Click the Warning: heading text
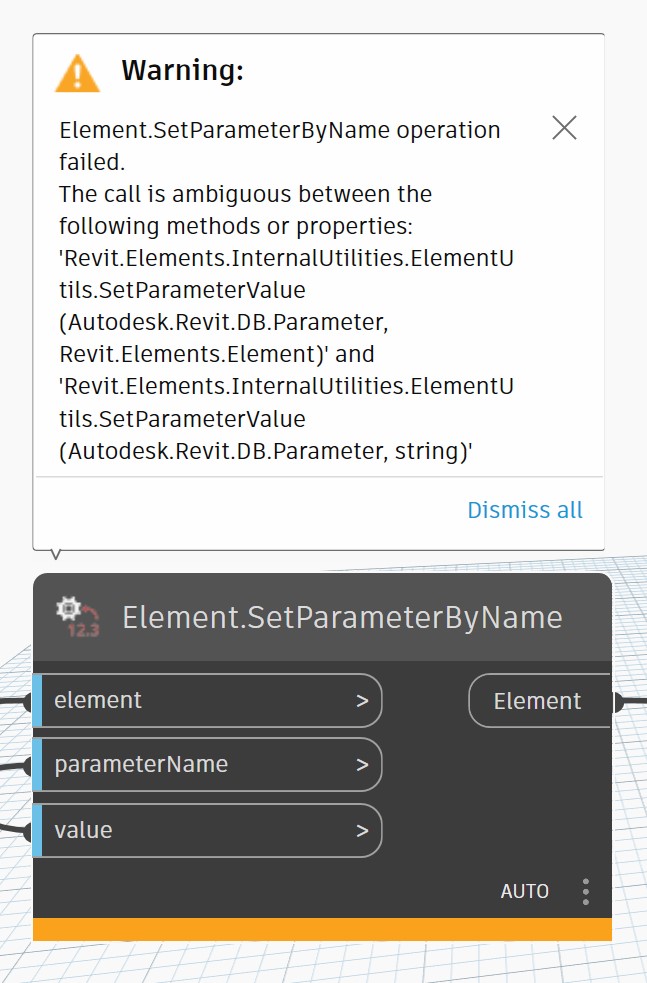Screen dimensions: 647x983 182,70
